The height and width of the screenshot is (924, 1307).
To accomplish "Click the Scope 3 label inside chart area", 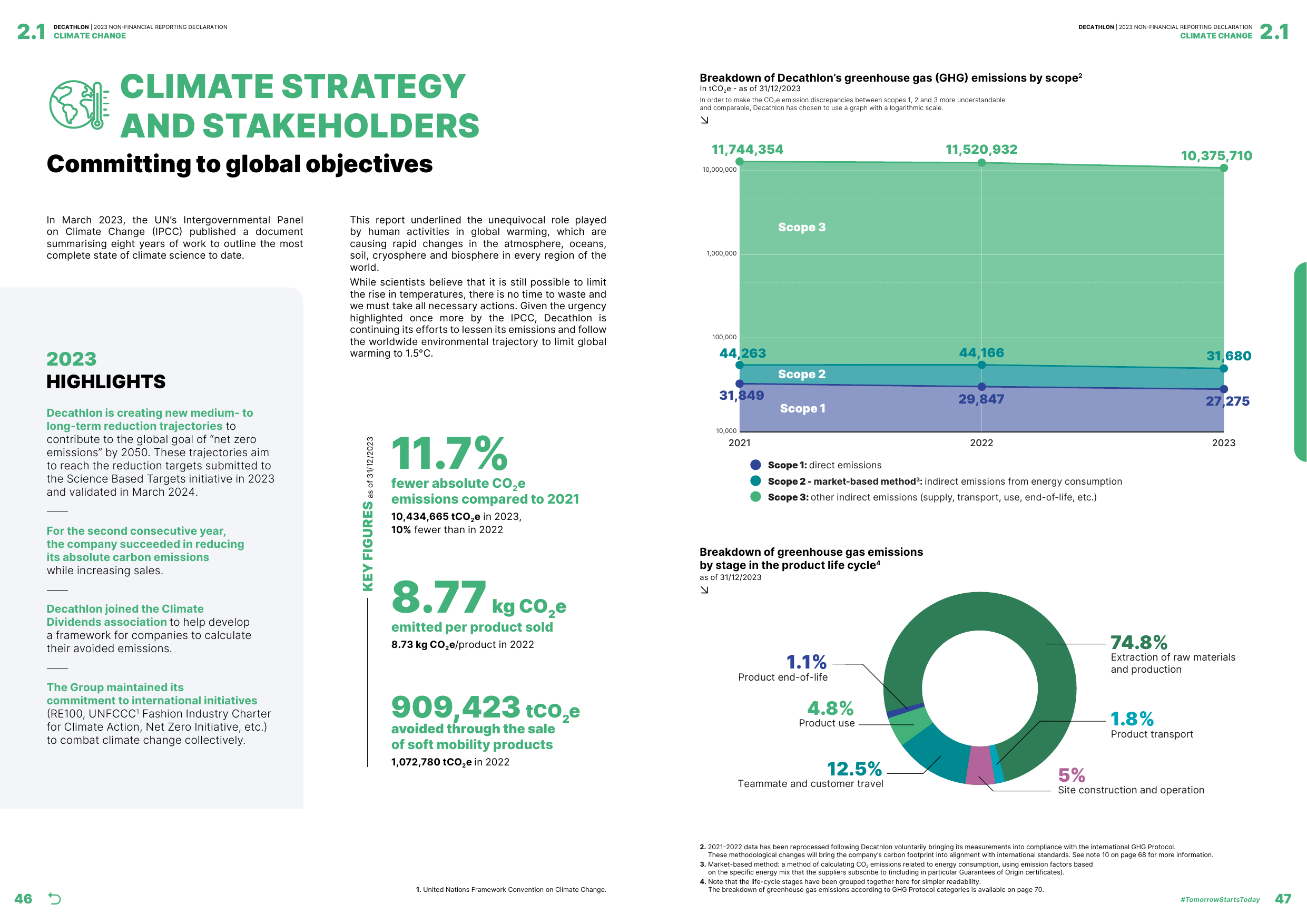I will click(801, 227).
